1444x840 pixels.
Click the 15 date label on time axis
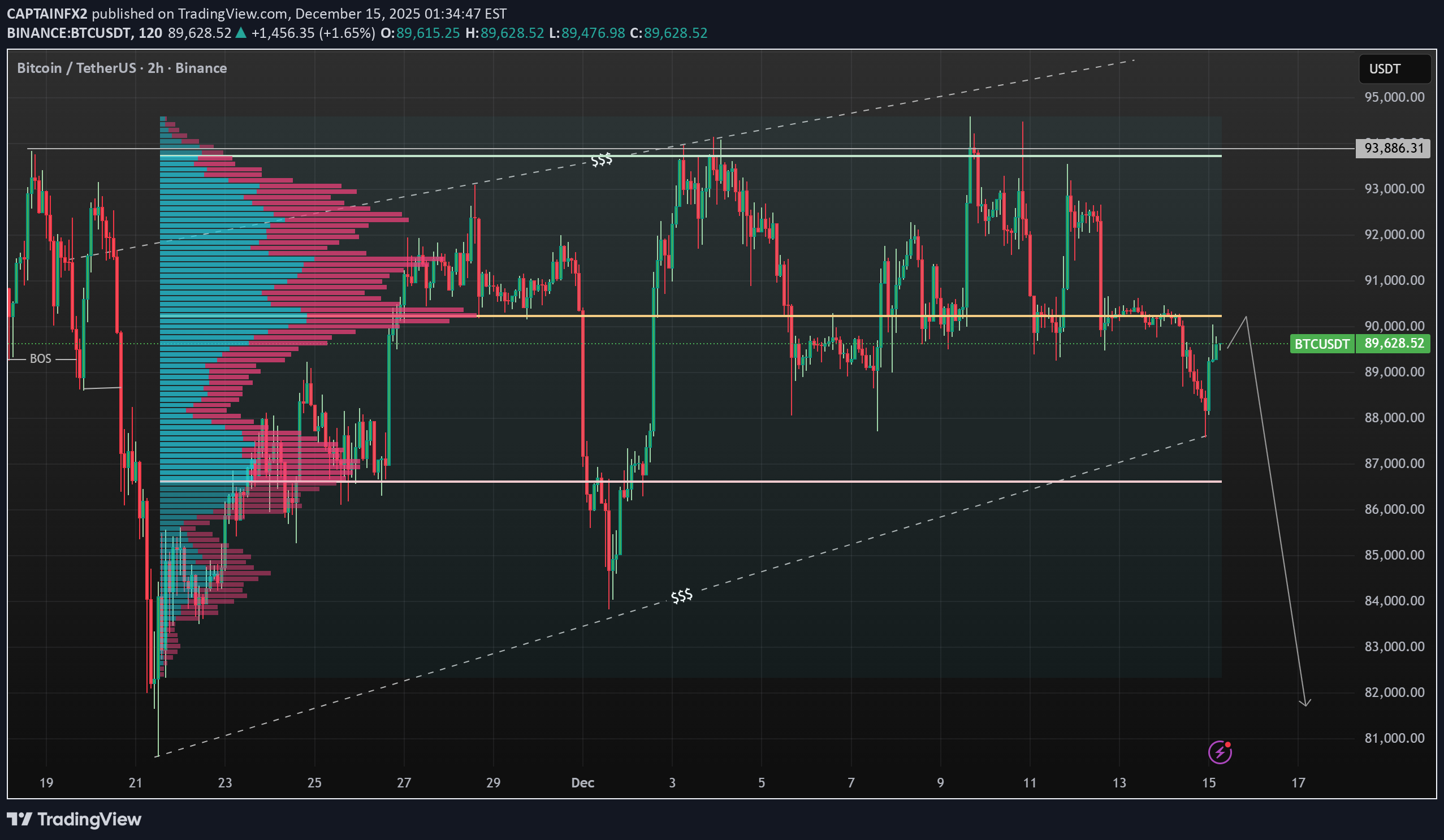(1208, 782)
